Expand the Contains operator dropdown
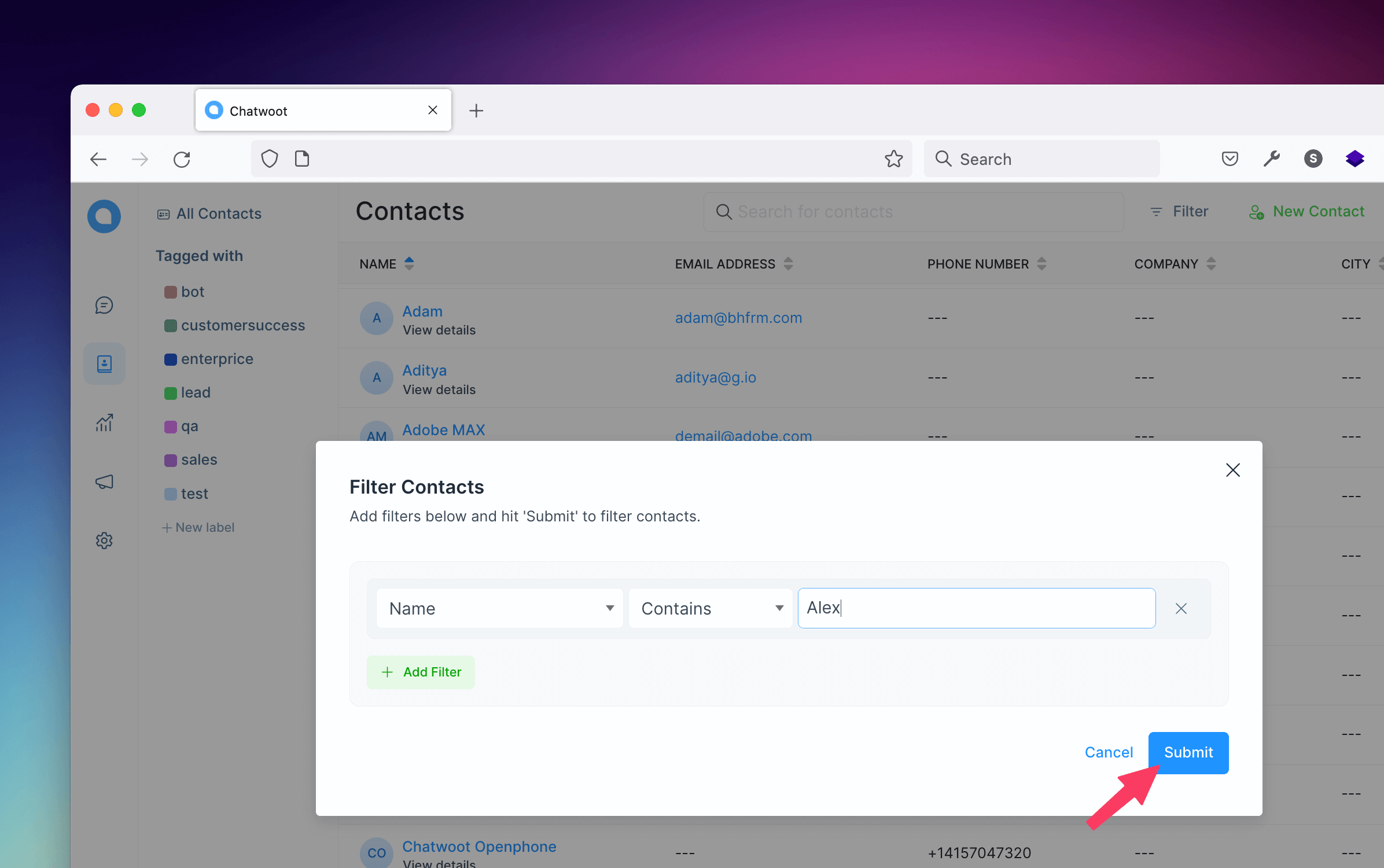 point(710,608)
